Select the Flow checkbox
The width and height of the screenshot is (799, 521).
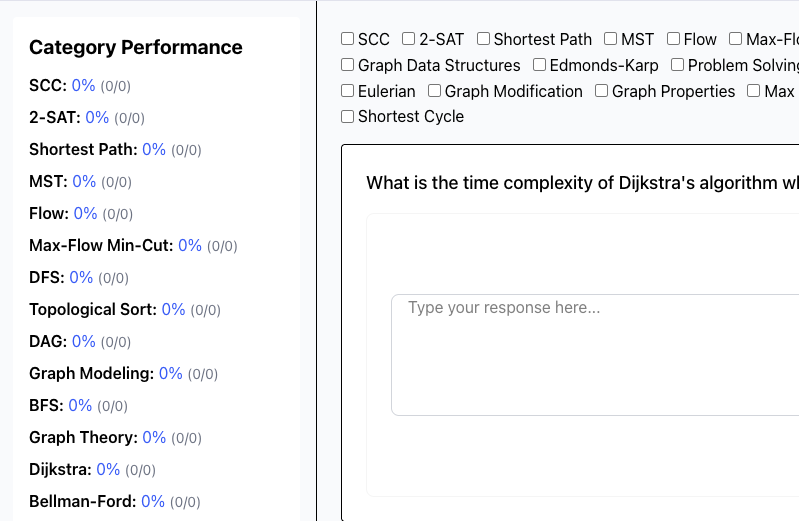pos(674,39)
